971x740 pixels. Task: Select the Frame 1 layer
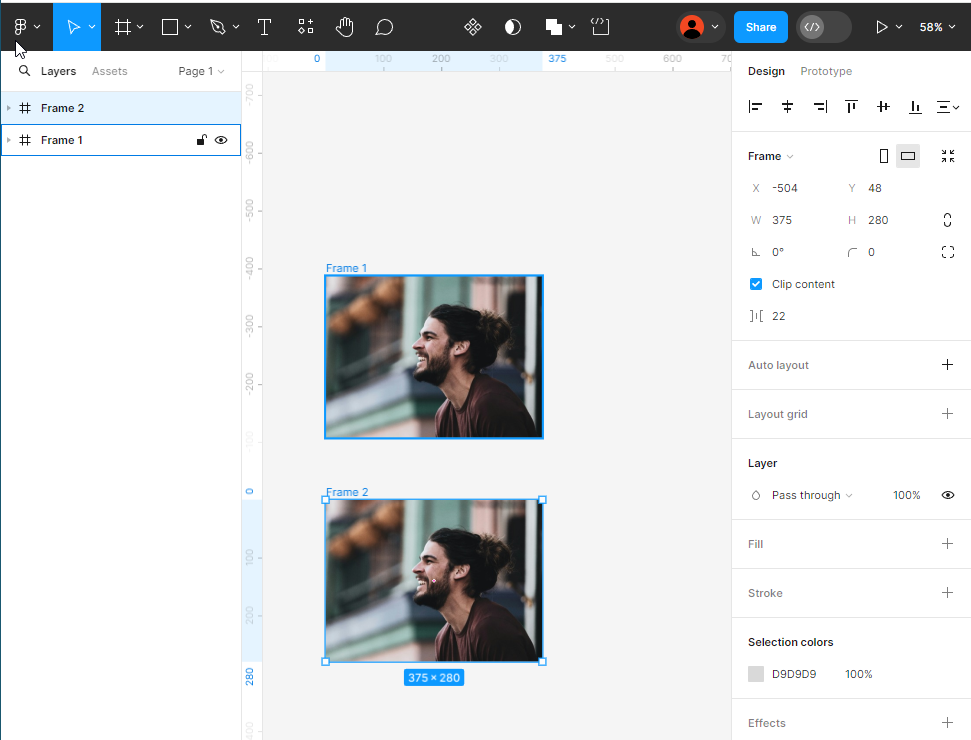pos(121,140)
